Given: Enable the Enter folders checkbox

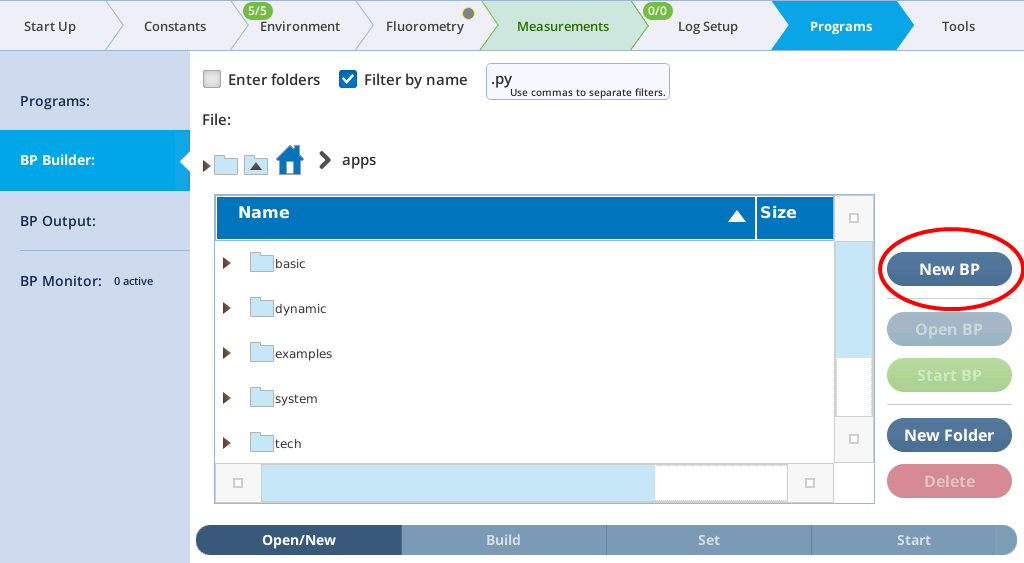Looking at the screenshot, I should click(x=211, y=80).
